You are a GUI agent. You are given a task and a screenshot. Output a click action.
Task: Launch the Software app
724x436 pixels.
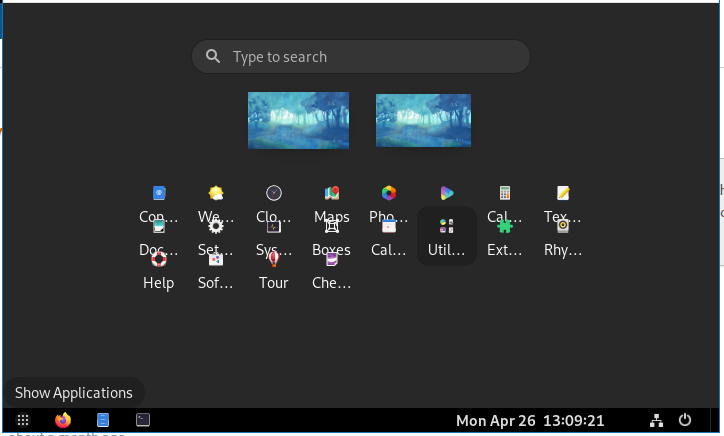point(216,260)
